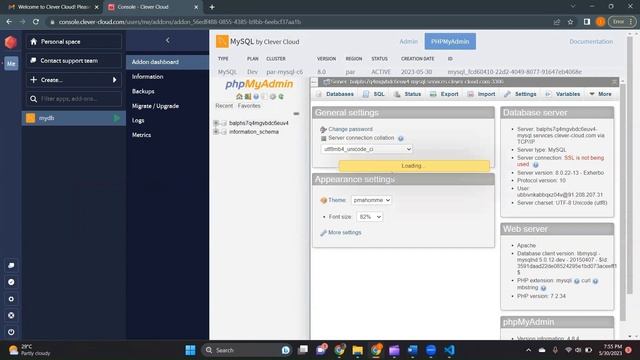
Task: Click the power icon at rail bottom
Action: point(11,332)
